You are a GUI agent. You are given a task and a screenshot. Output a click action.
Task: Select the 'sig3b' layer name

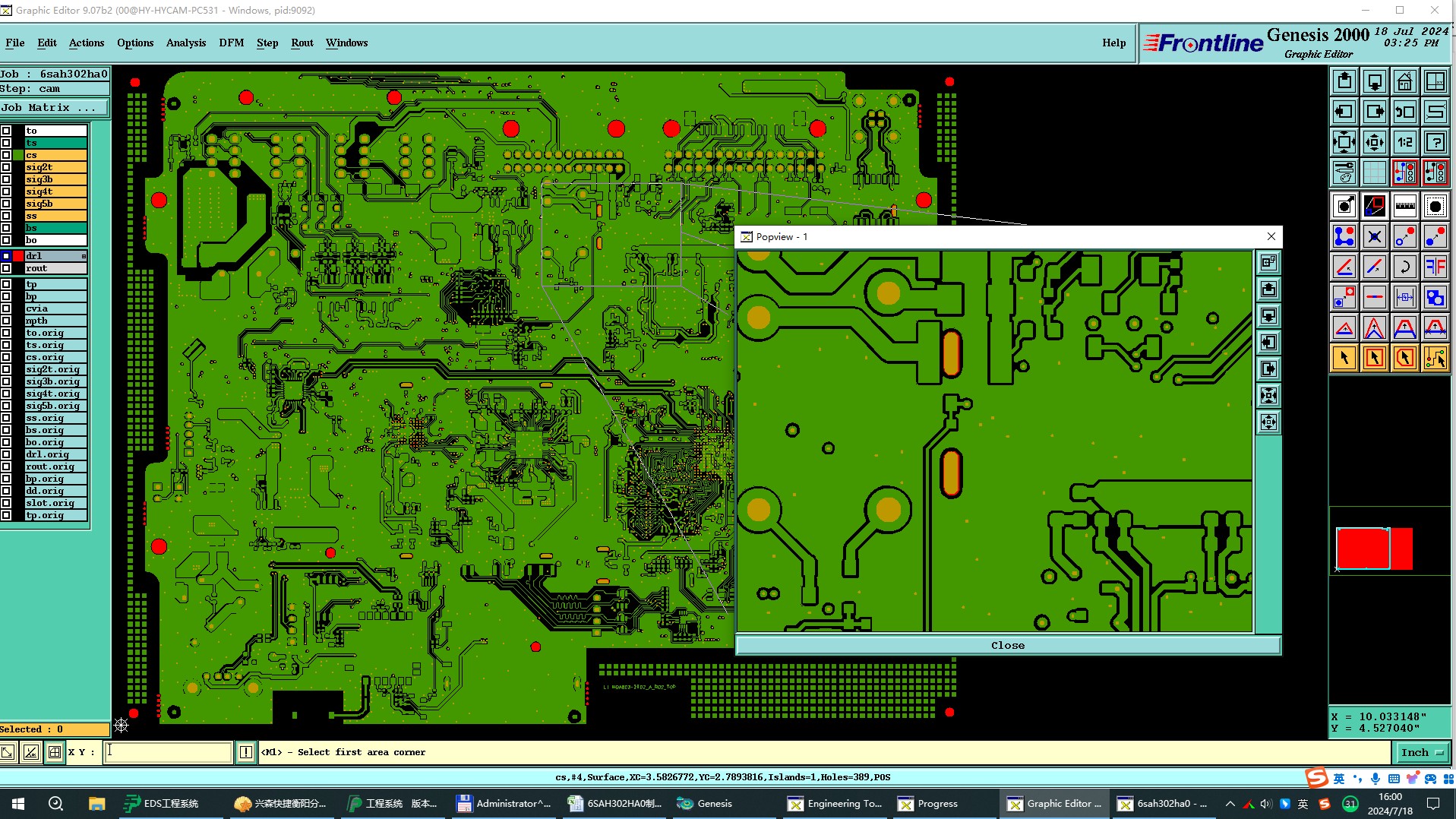pos(55,179)
